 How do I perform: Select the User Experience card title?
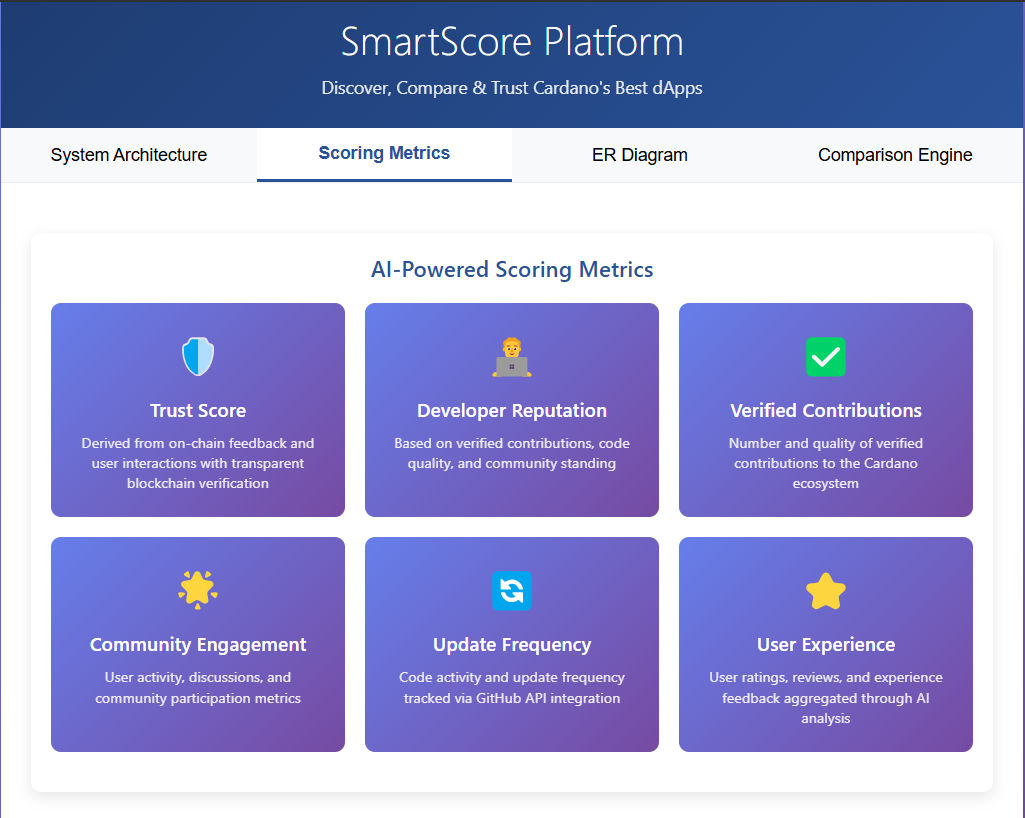point(826,645)
